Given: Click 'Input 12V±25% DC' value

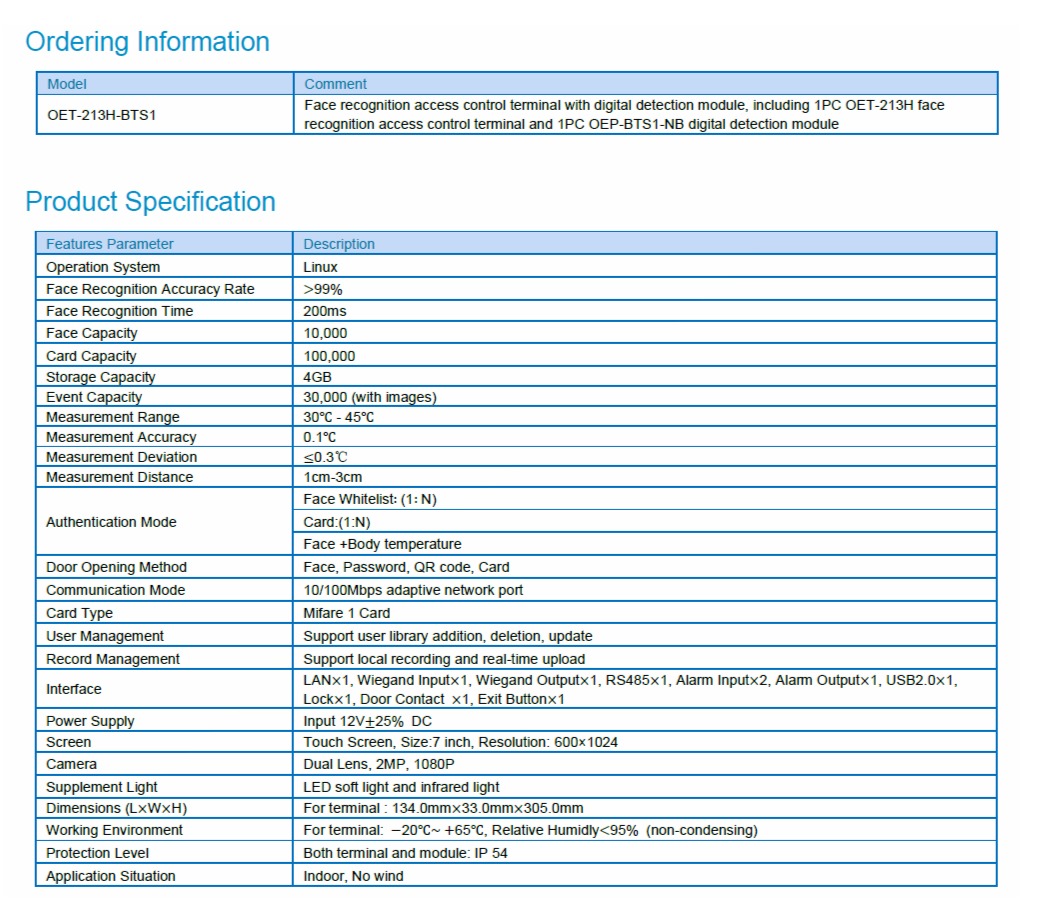Looking at the screenshot, I should (367, 721).
